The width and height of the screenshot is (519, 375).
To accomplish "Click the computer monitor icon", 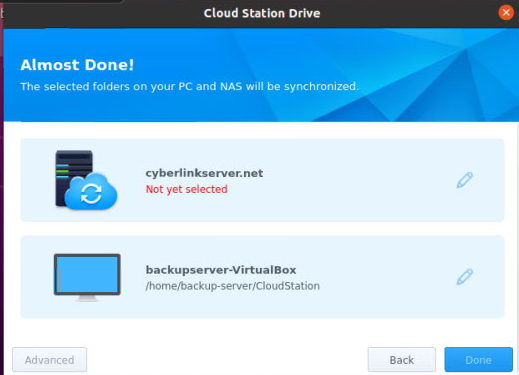I will click(x=87, y=277).
